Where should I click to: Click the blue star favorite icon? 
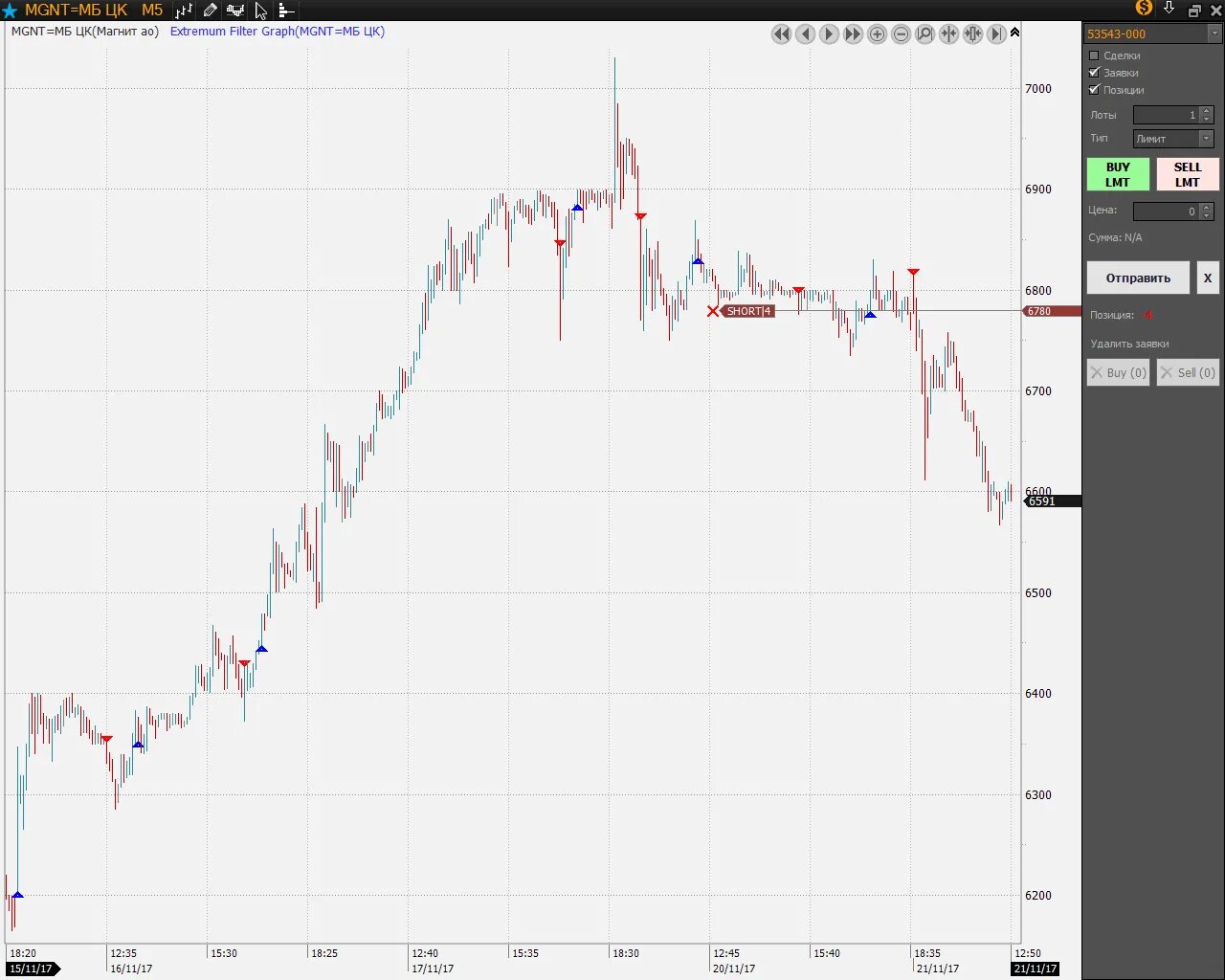[10, 11]
